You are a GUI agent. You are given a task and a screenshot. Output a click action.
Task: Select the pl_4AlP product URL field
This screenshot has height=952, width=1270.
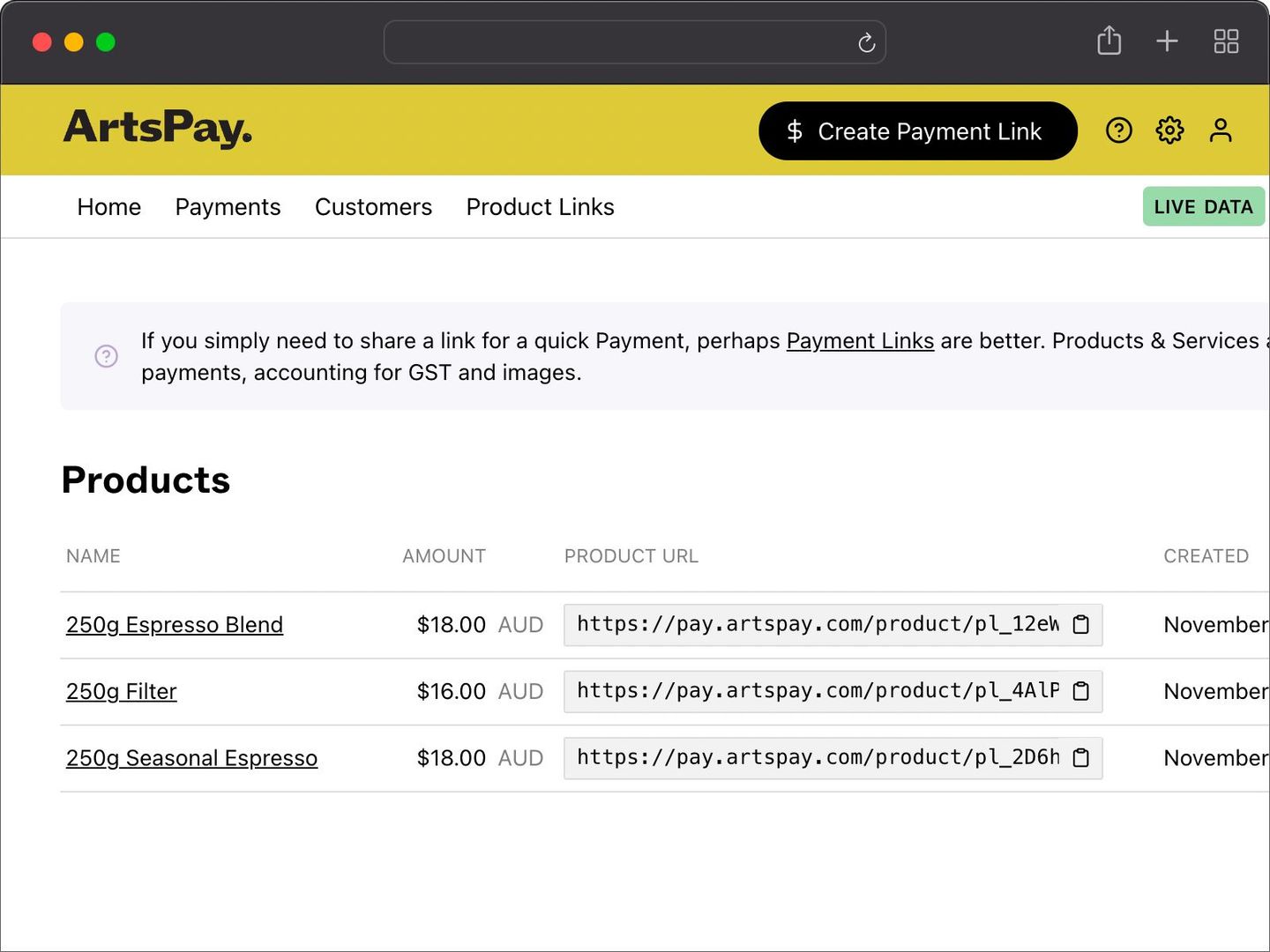[x=833, y=692]
